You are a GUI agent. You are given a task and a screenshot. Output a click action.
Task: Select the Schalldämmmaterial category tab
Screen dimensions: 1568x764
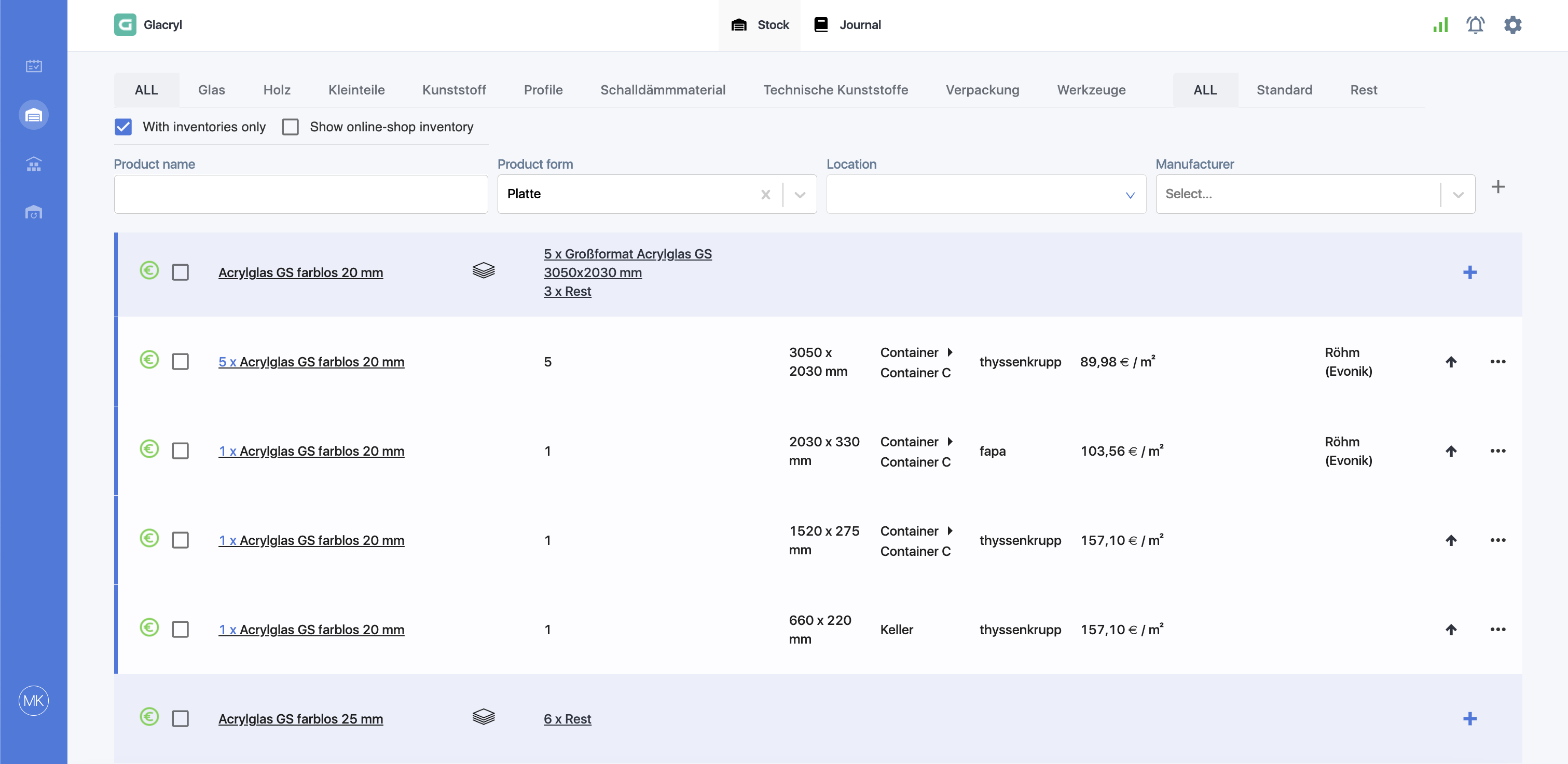tap(663, 90)
